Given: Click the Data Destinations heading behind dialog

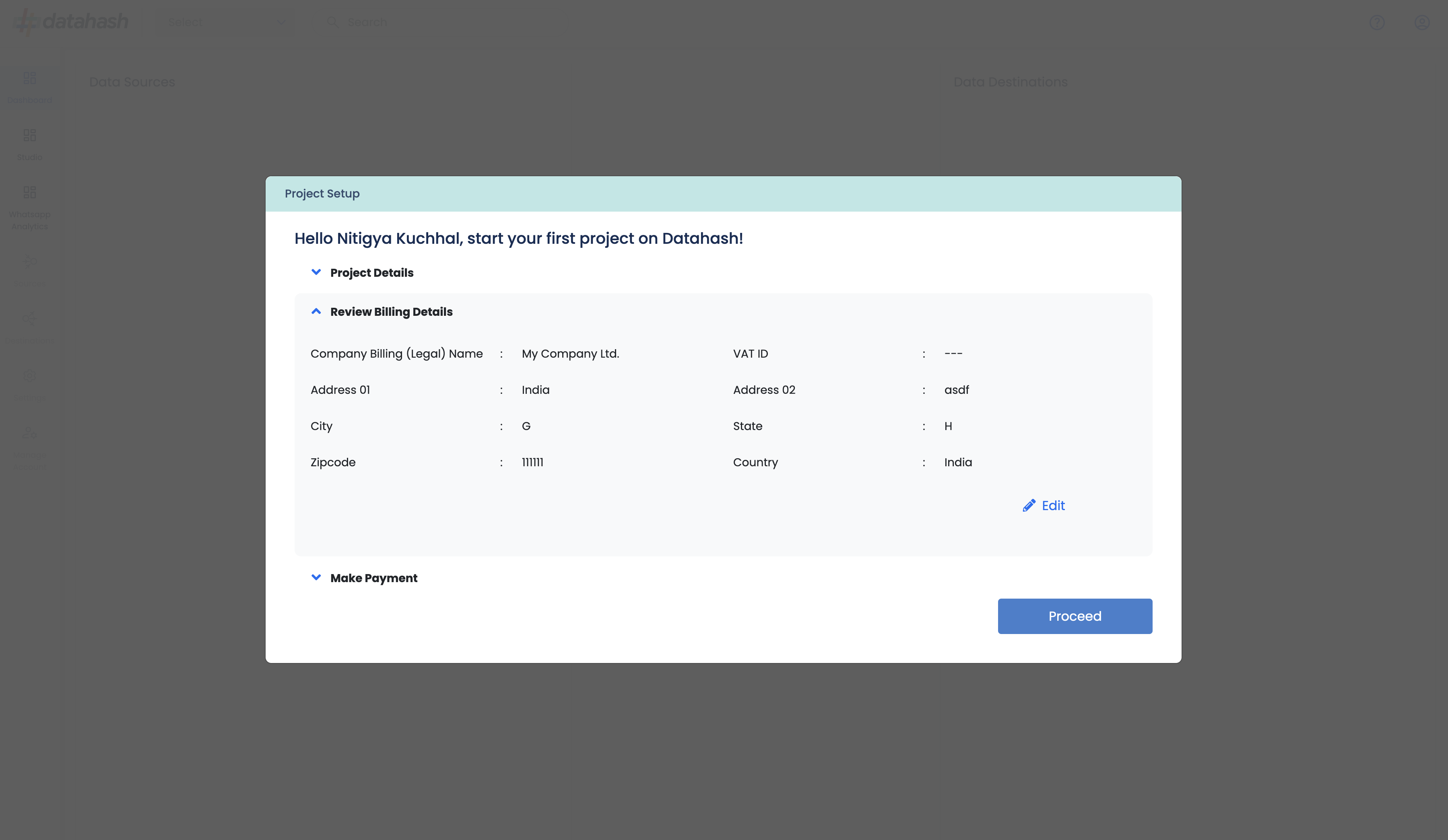Looking at the screenshot, I should point(1010,82).
